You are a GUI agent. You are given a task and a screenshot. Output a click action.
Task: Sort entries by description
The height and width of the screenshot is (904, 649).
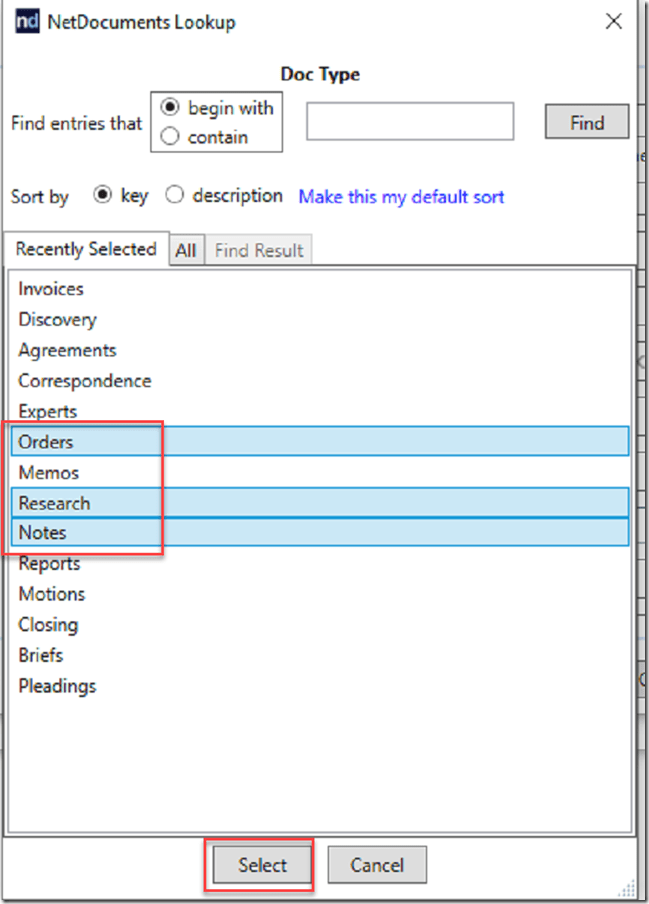pos(175,195)
